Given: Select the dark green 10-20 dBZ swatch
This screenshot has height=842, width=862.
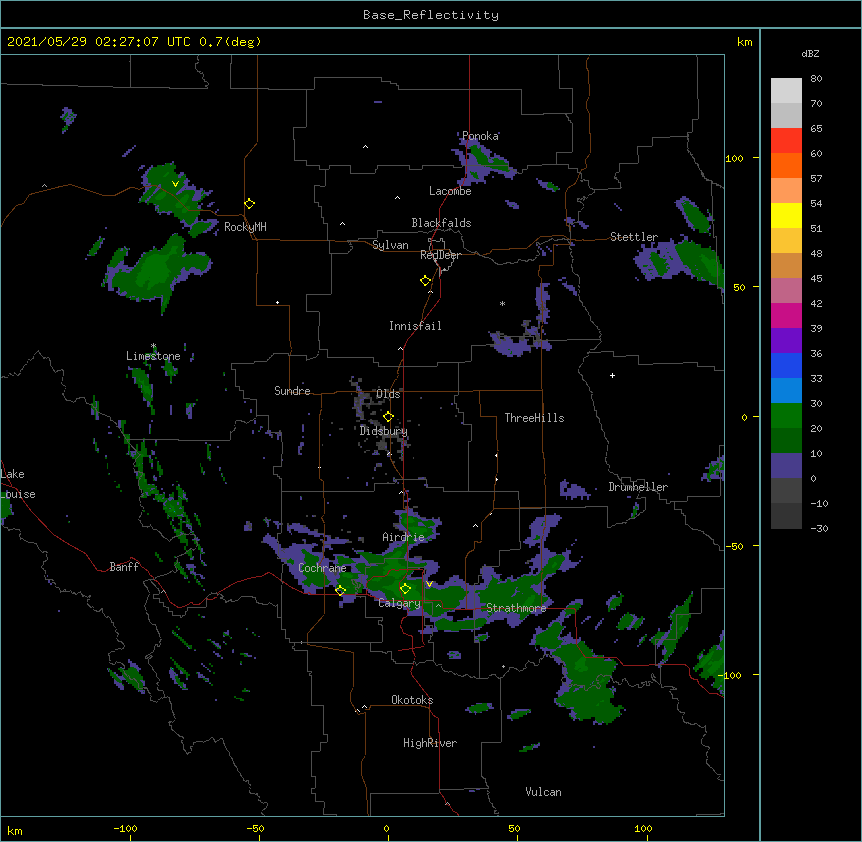Looking at the screenshot, I should [786, 441].
